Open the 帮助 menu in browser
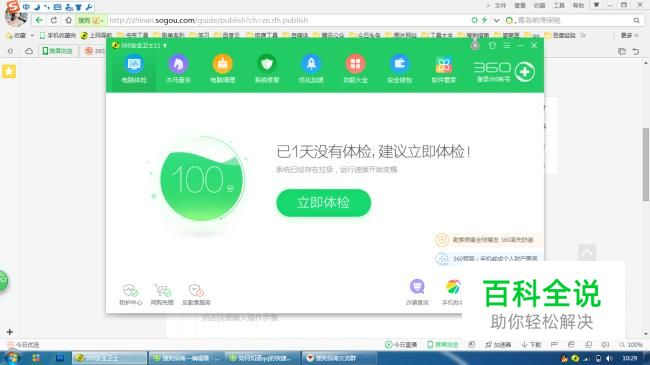Image resolution: width=650 pixels, height=365 pixels. (x=578, y=5)
